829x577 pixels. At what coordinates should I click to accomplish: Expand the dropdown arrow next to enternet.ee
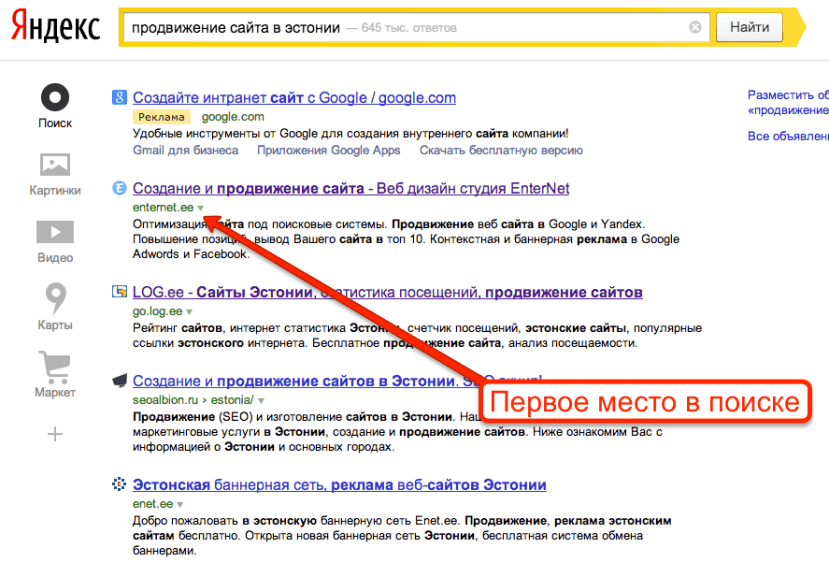(x=200, y=208)
